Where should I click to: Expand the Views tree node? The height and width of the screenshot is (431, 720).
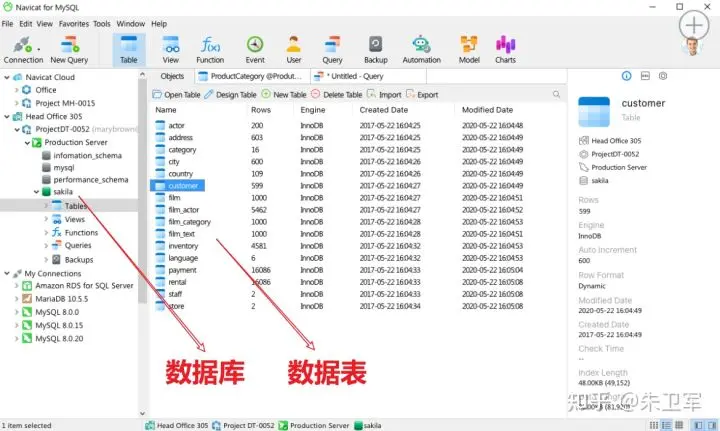click(x=46, y=219)
